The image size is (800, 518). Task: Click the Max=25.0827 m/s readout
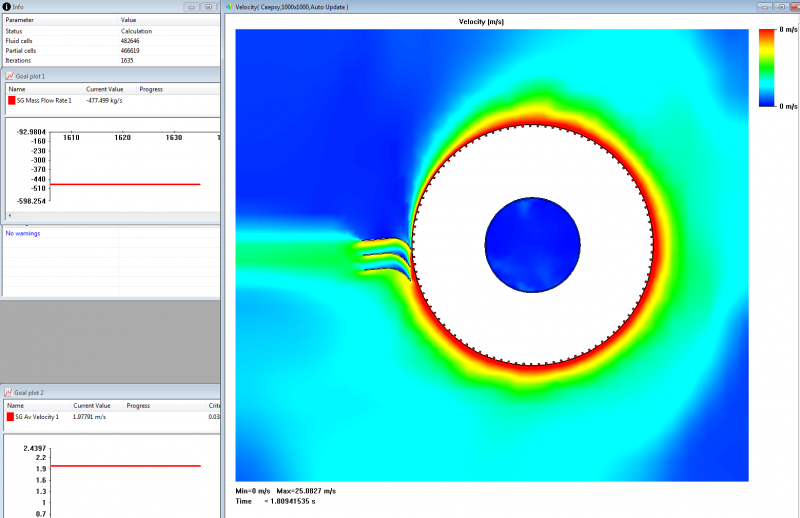[306, 491]
